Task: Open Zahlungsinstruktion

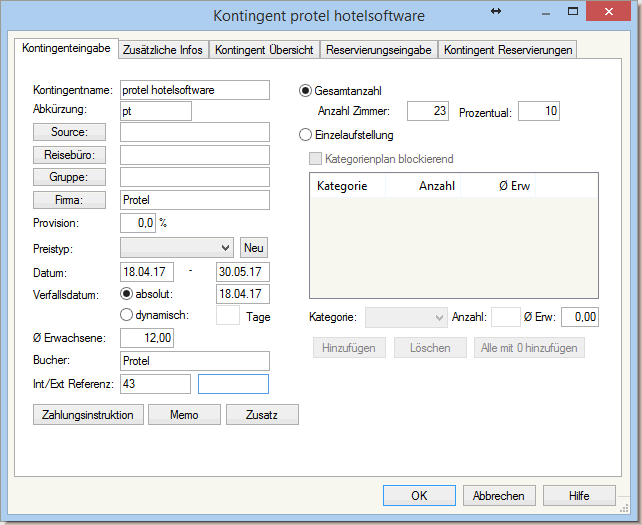Action: click(x=88, y=415)
